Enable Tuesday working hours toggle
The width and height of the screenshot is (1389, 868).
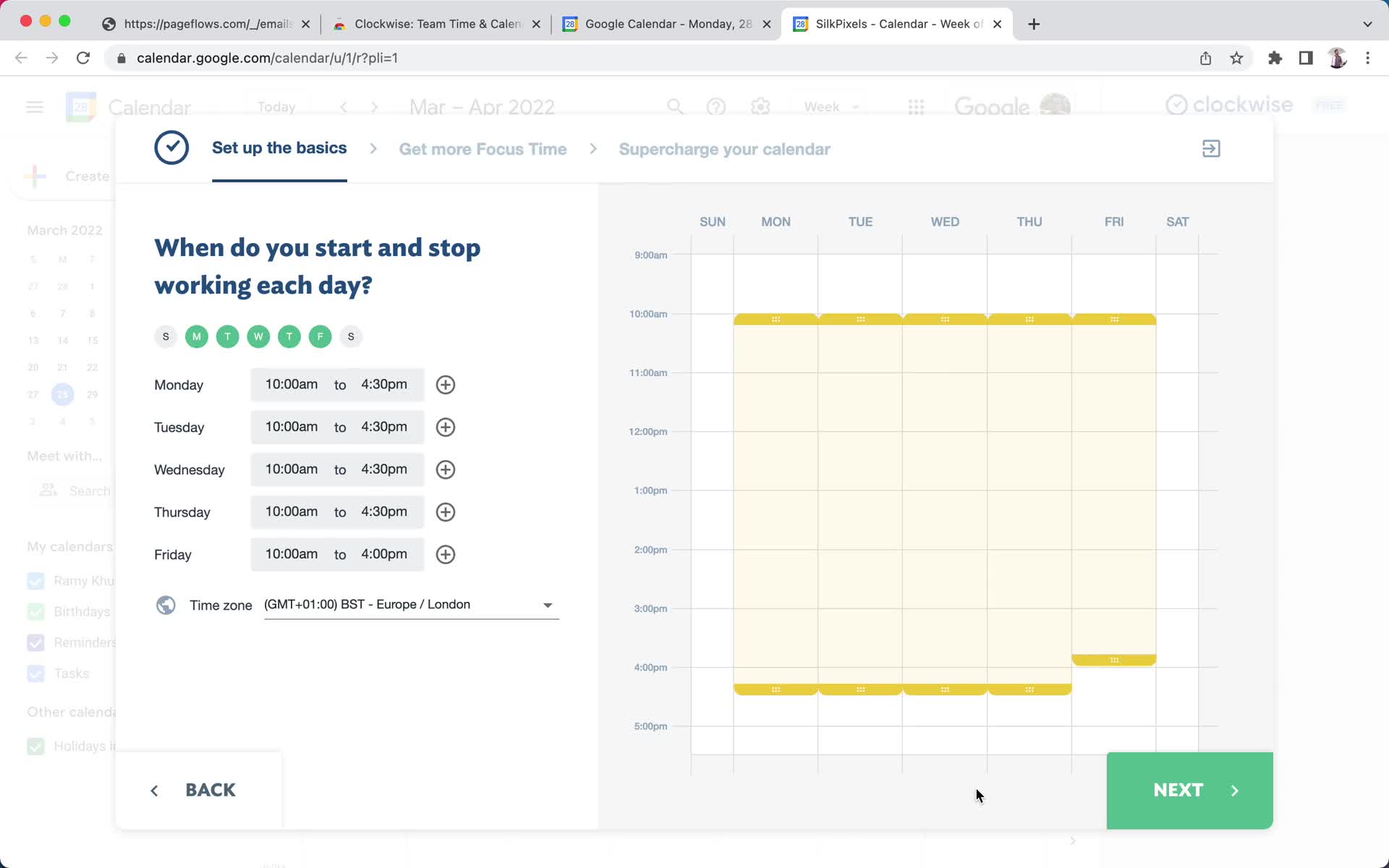pyautogui.click(x=227, y=336)
